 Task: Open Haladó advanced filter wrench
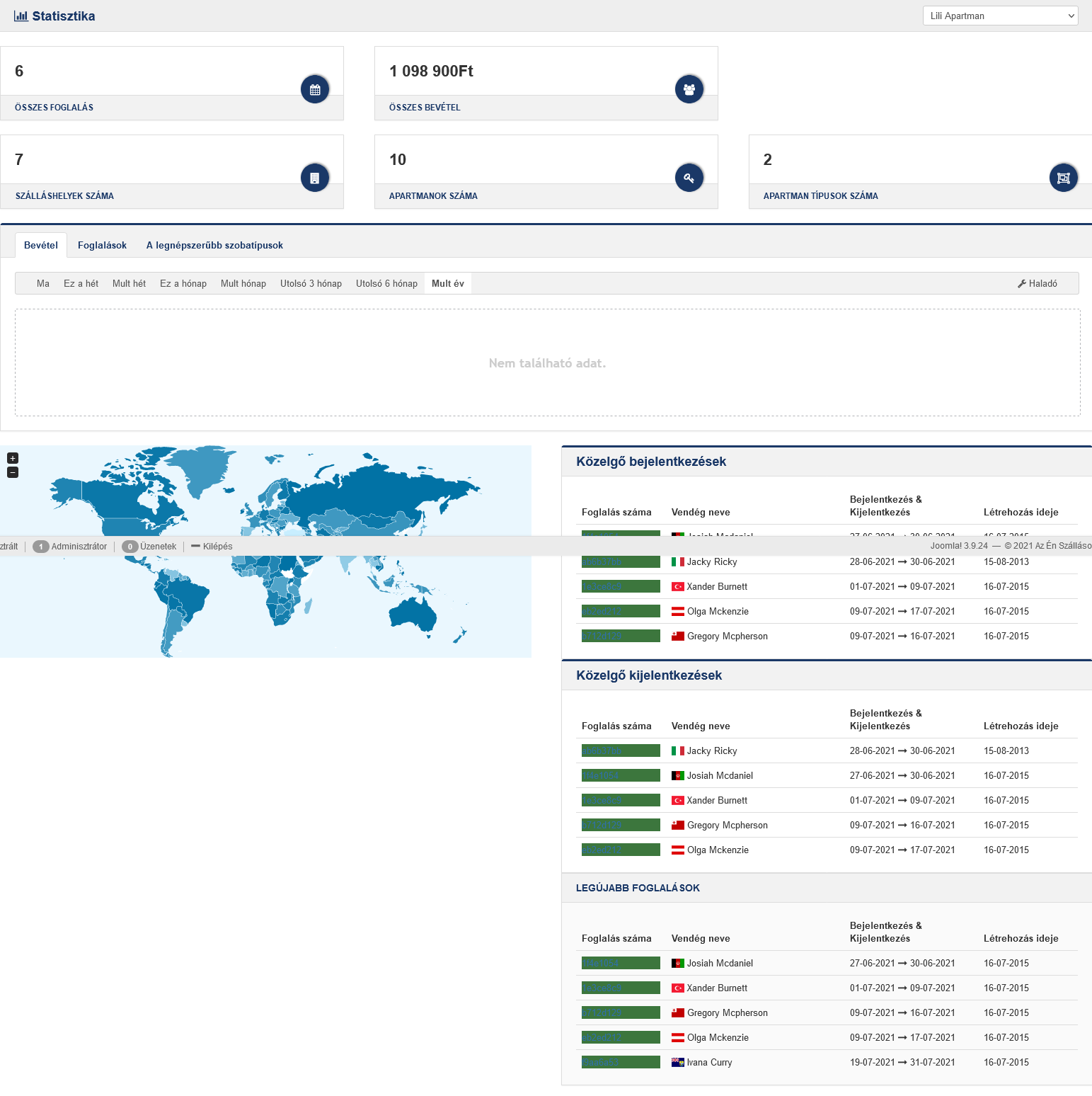point(1038,283)
